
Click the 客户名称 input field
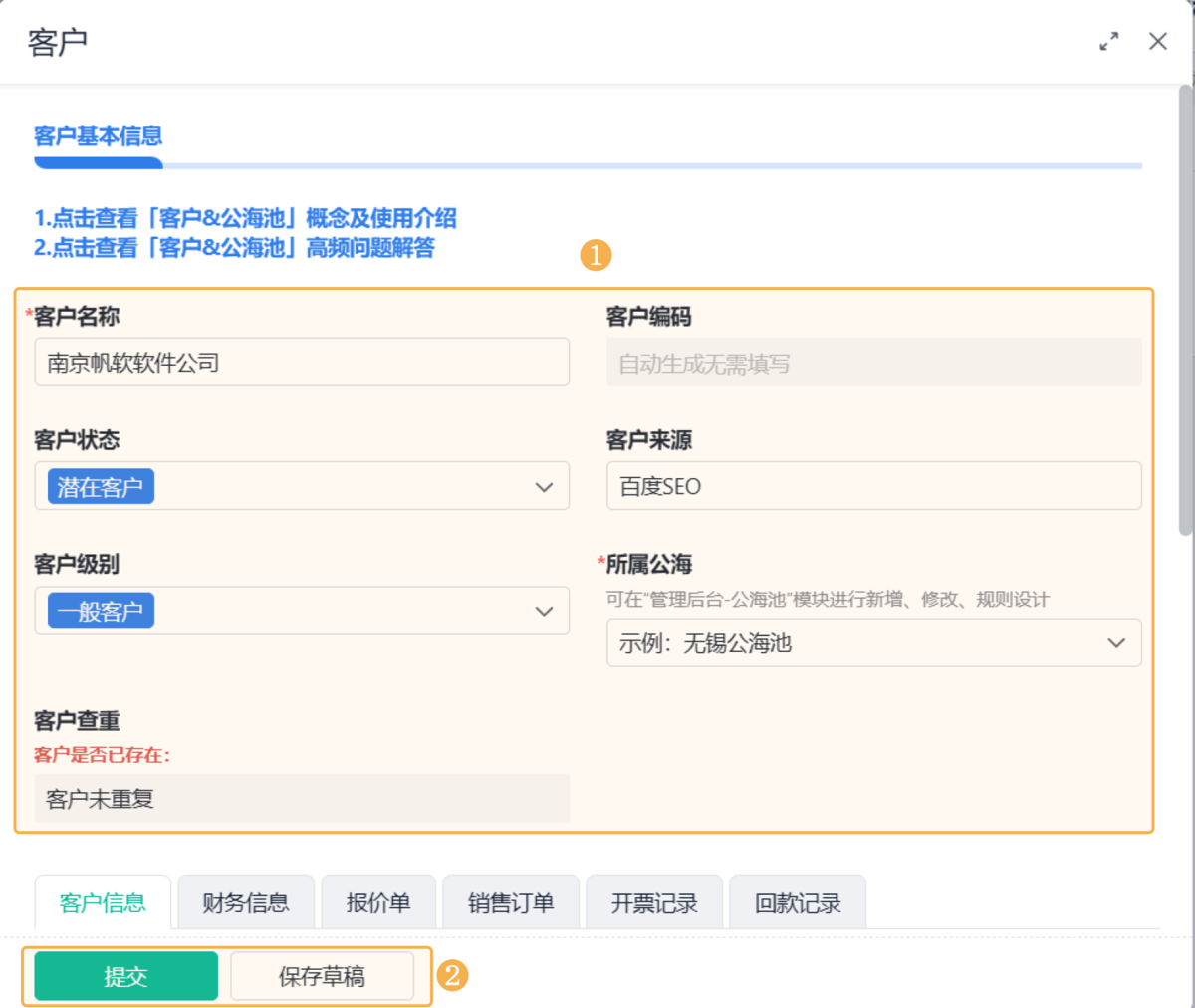coord(302,363)
